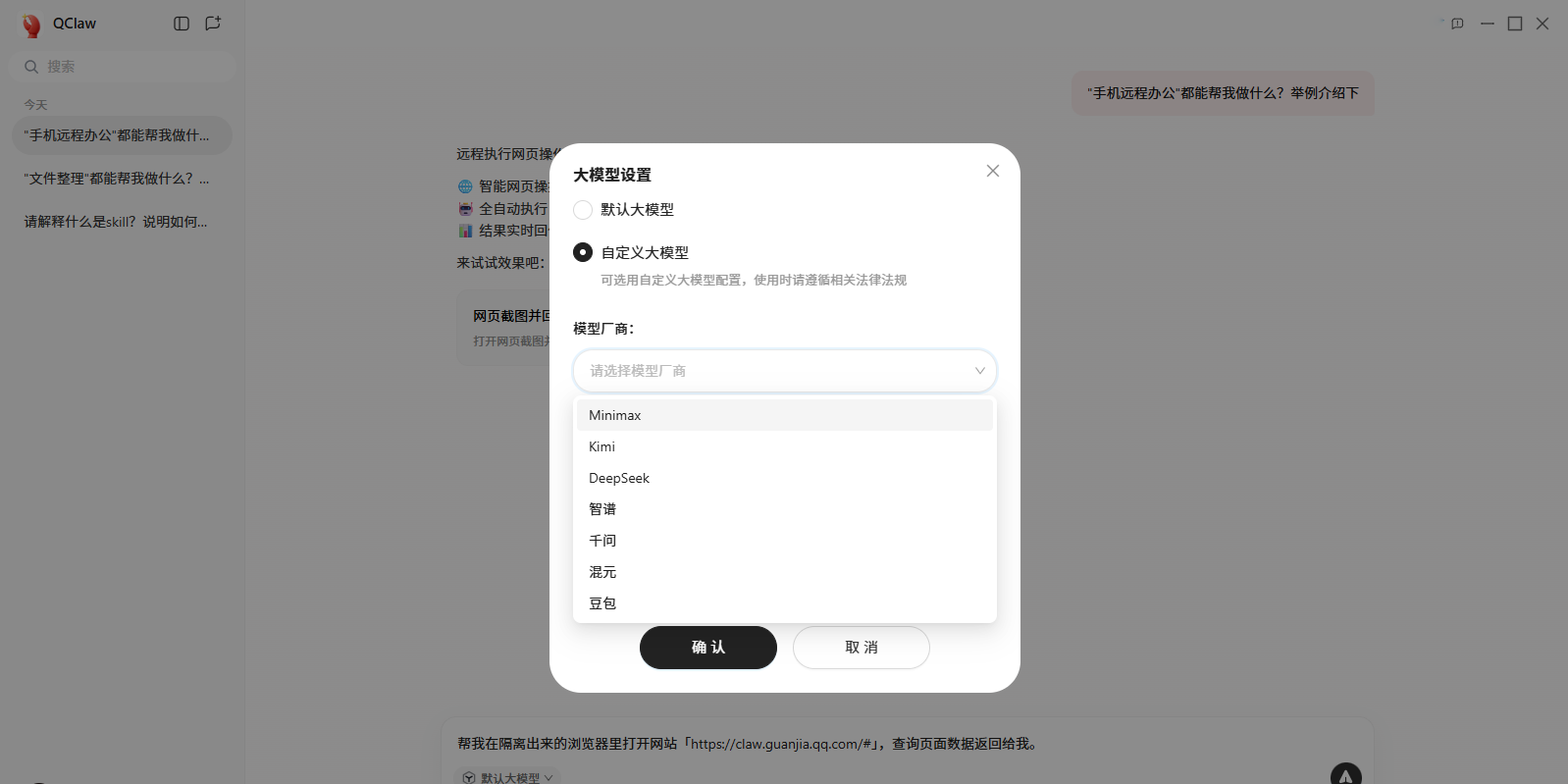The image size is (1568, 784).
Task: Click the user message bubble 手机远程办公
Action: 1223,93
